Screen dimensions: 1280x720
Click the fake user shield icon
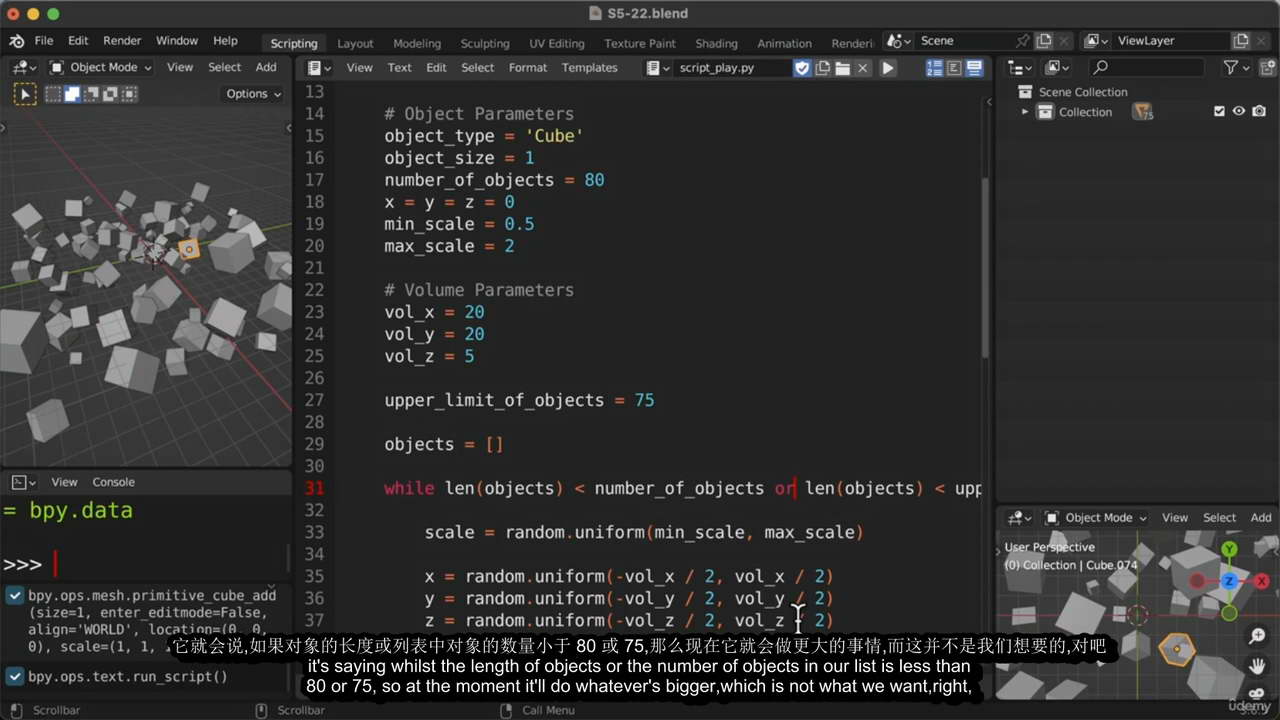tap(802, 68)
